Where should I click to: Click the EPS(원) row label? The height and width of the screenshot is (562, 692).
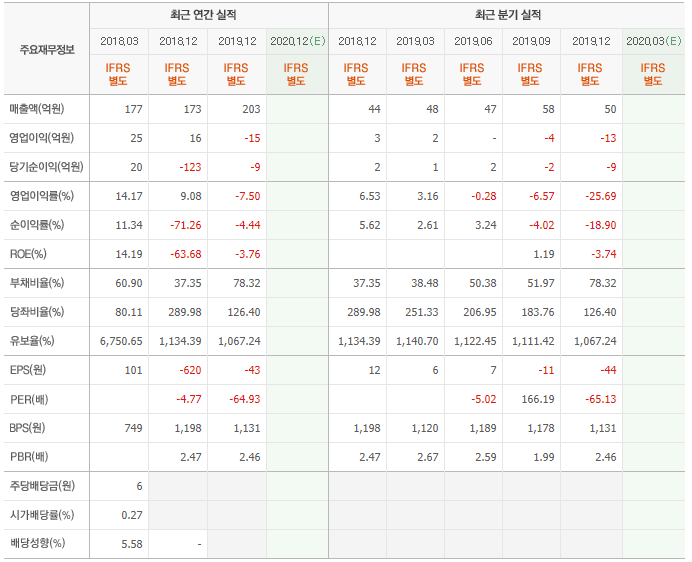[x=28, y=370]
